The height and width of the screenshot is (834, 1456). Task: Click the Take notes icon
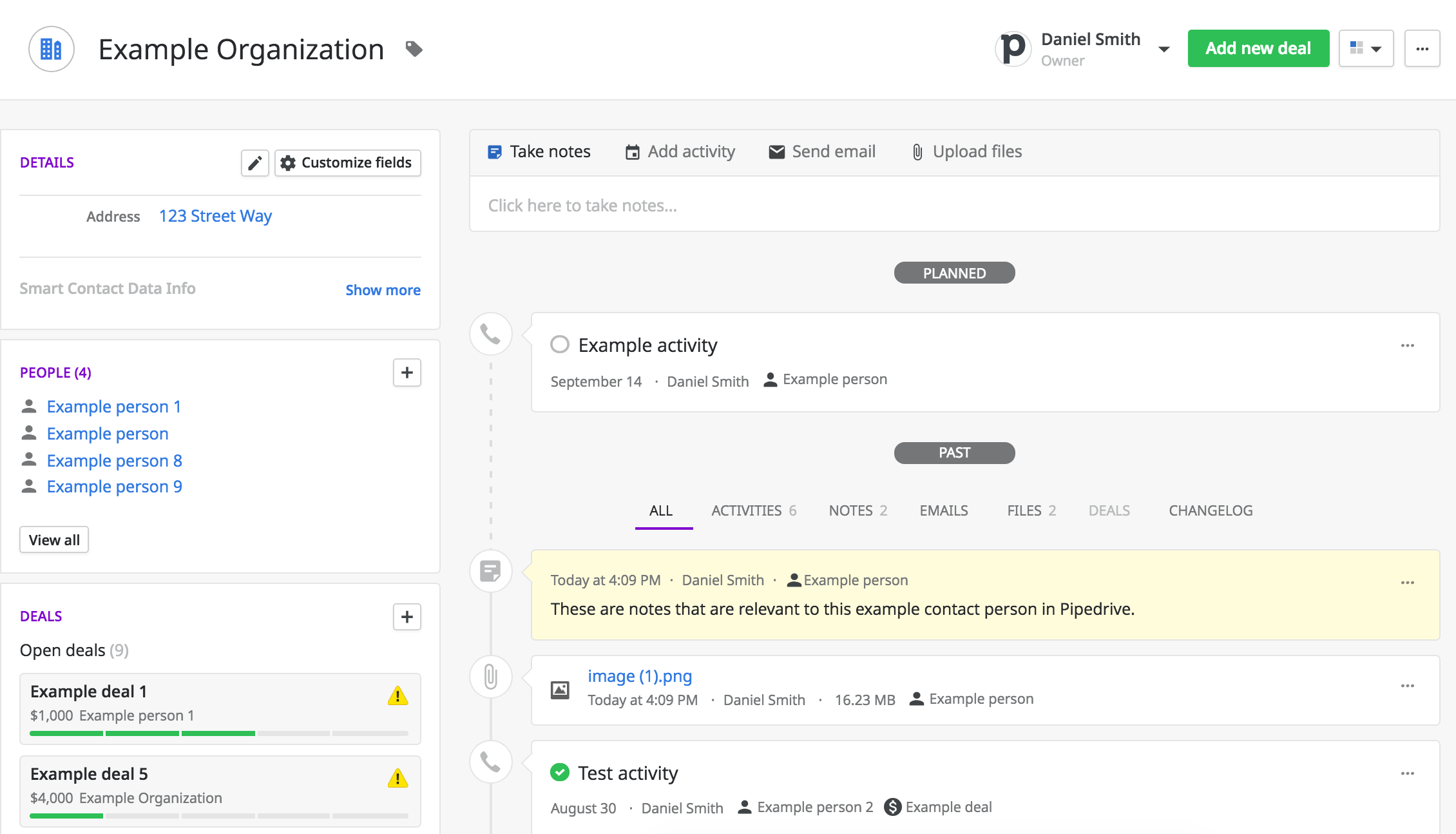pos(495,152)
